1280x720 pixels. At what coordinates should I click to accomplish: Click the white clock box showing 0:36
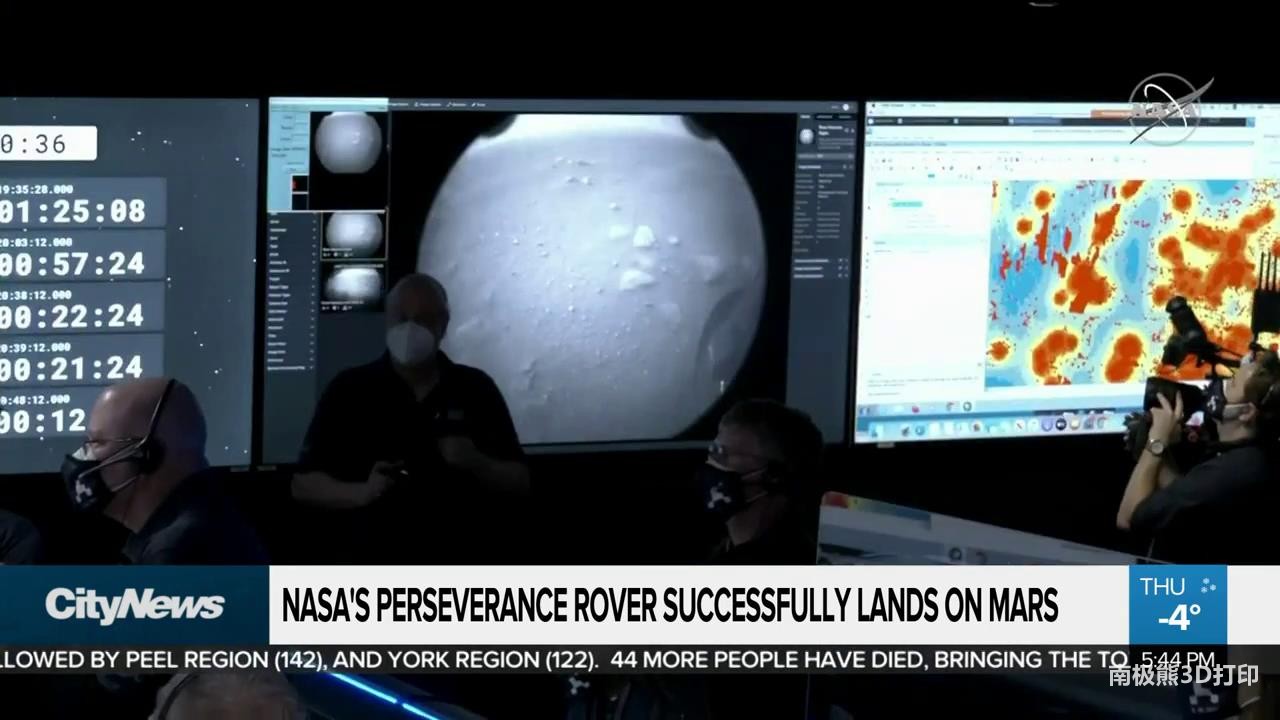[x=46, y=143]
